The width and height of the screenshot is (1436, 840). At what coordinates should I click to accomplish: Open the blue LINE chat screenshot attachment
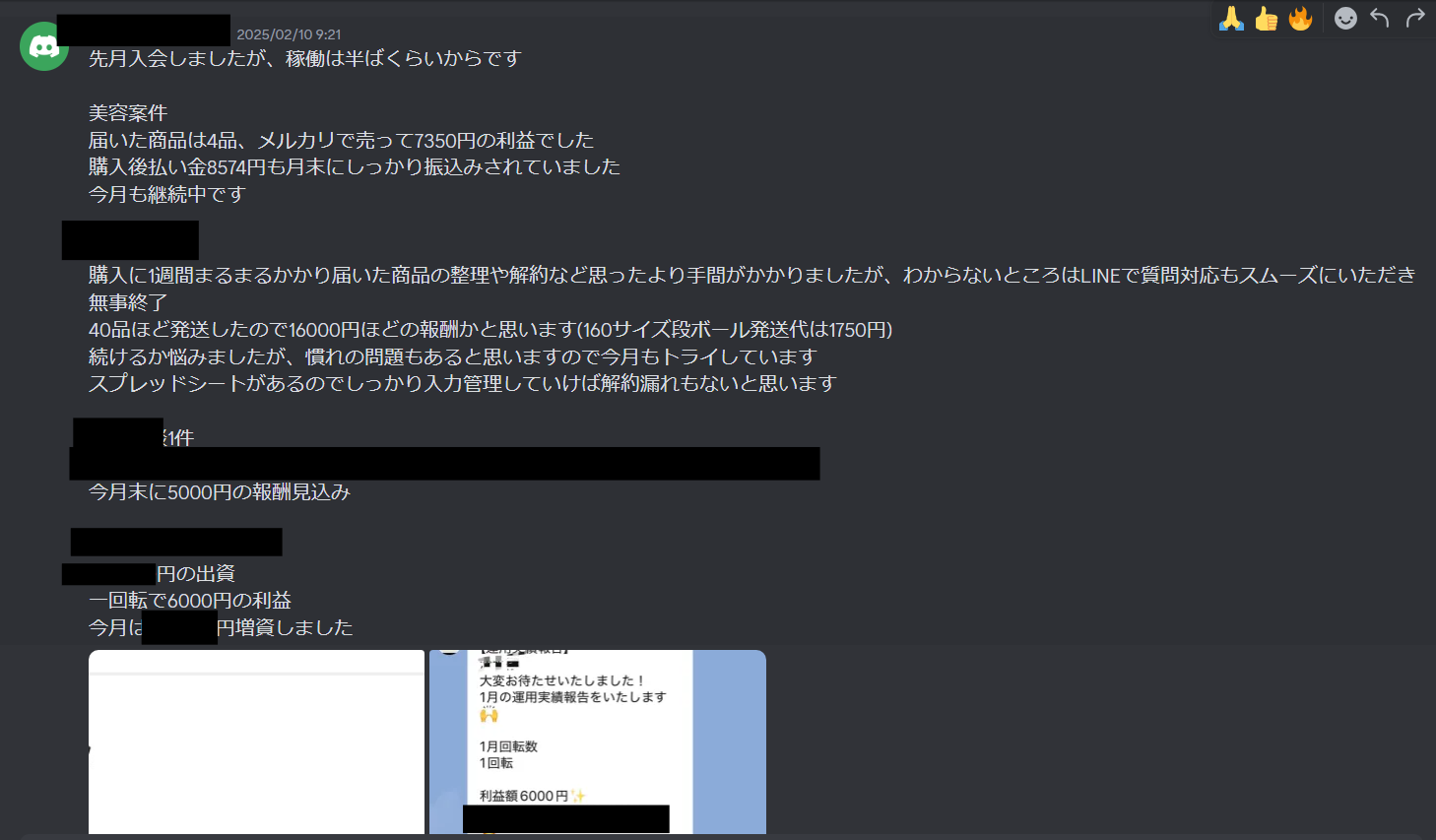coord(598,742)
